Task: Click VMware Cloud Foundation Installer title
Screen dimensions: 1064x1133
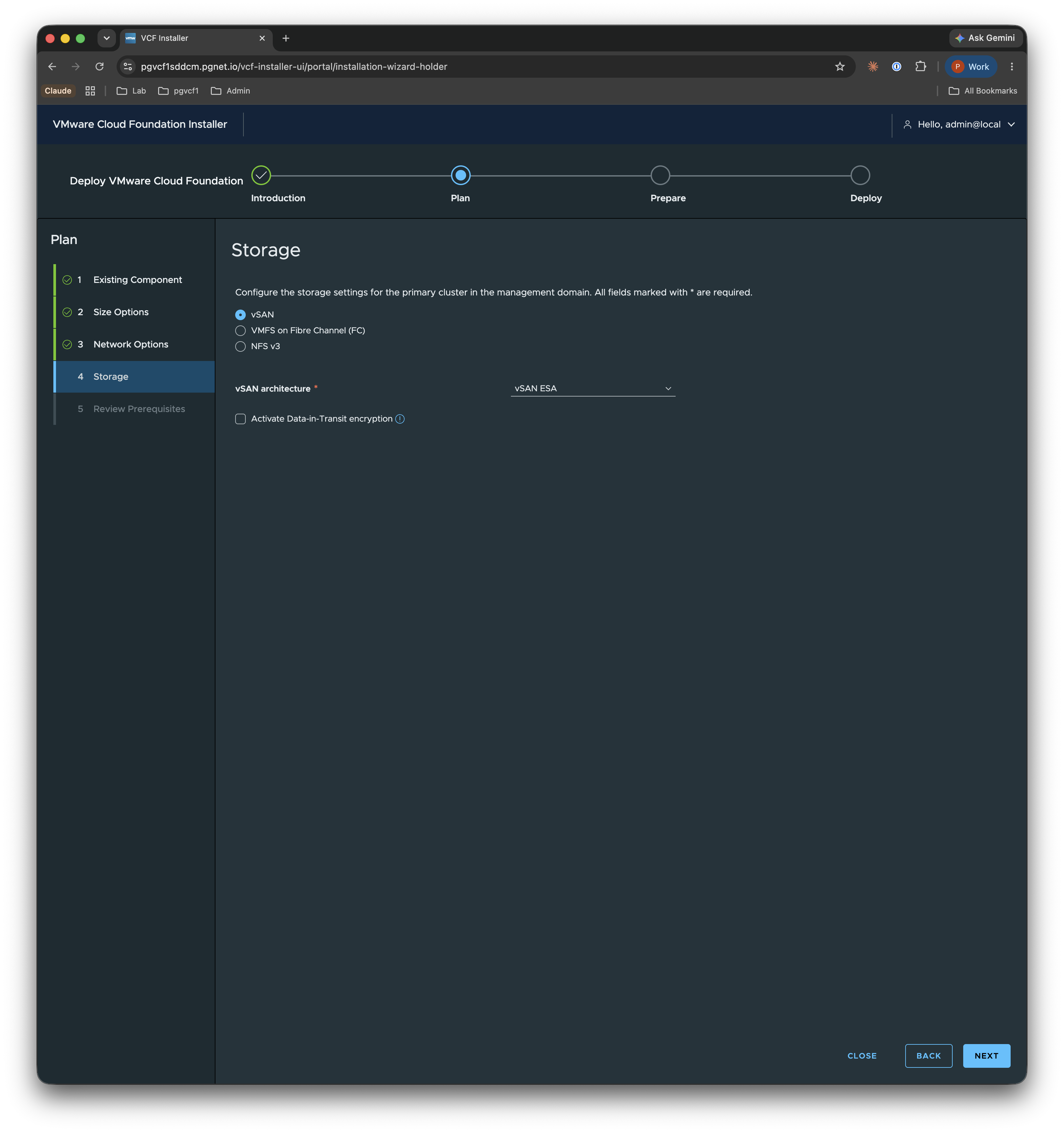Action: coord(140,124)
